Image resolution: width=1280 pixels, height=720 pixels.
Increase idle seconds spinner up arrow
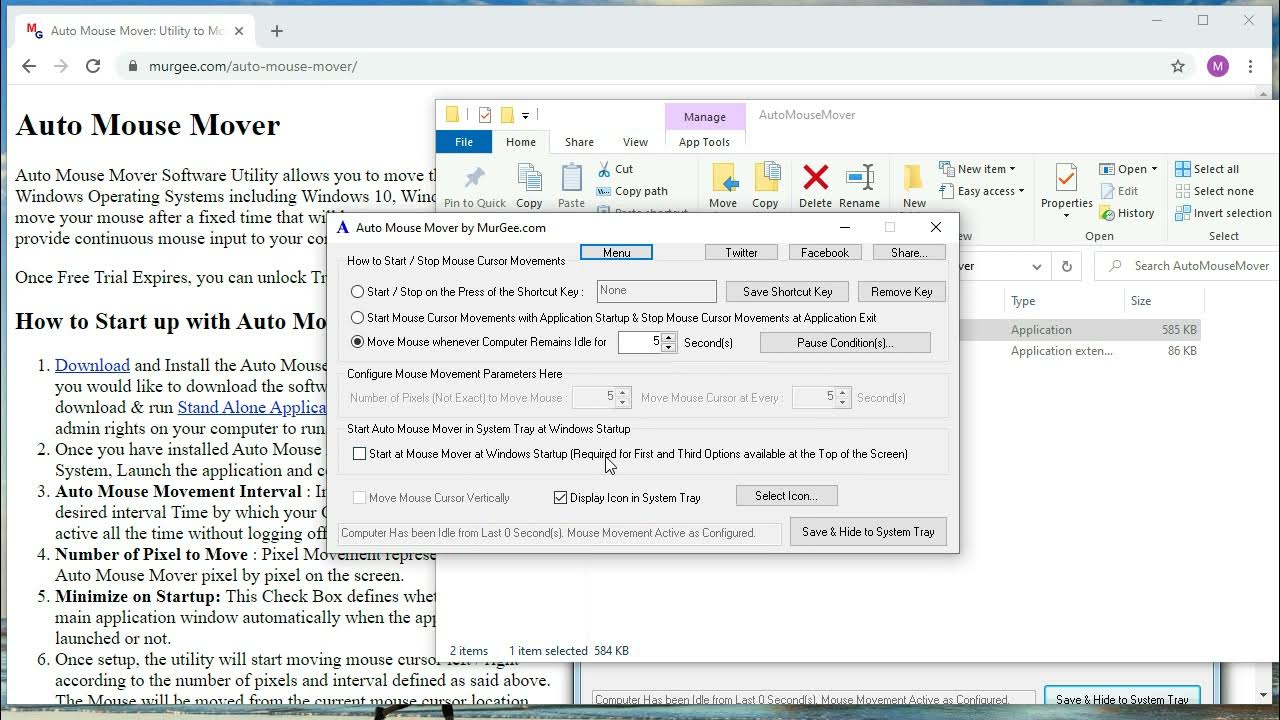pos(669,337)
